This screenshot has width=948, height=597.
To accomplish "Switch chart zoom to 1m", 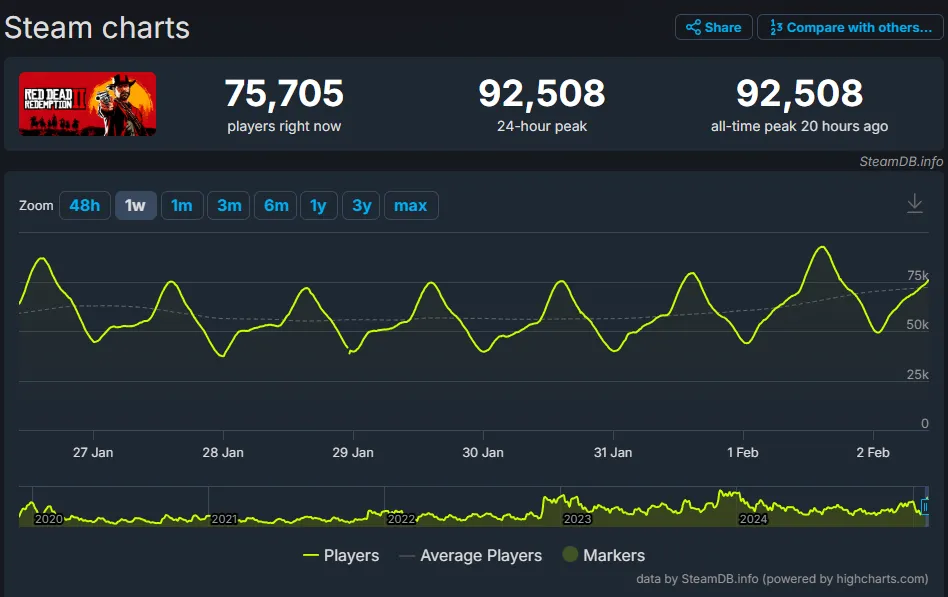I will point(182,206).
